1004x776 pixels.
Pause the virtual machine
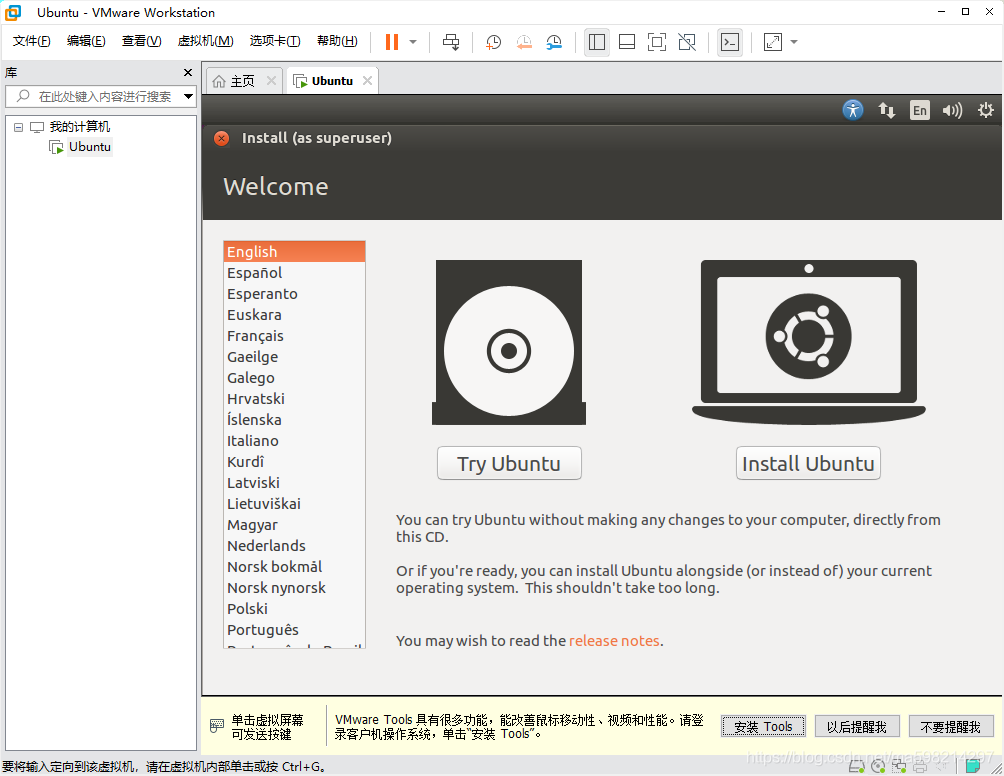[x=392, y=42]
